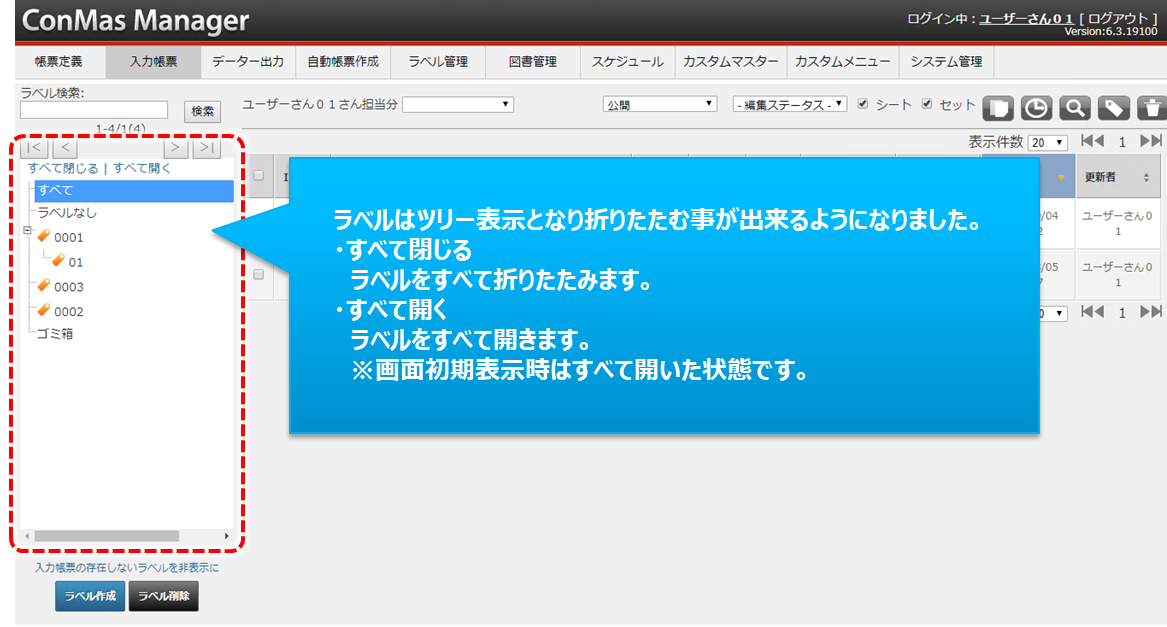Open the 公開 dropdown
This screenshot has width=1167, height=627.
click(660, 104)
